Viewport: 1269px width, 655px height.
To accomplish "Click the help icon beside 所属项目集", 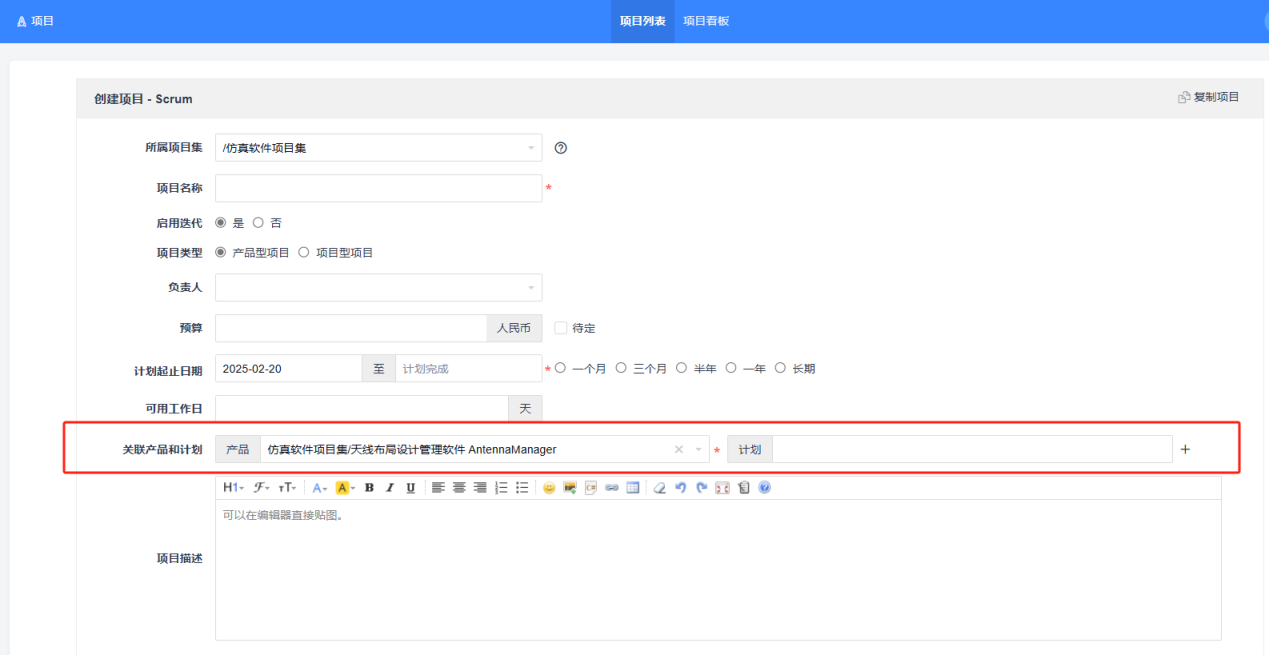I will click(561, 148).
